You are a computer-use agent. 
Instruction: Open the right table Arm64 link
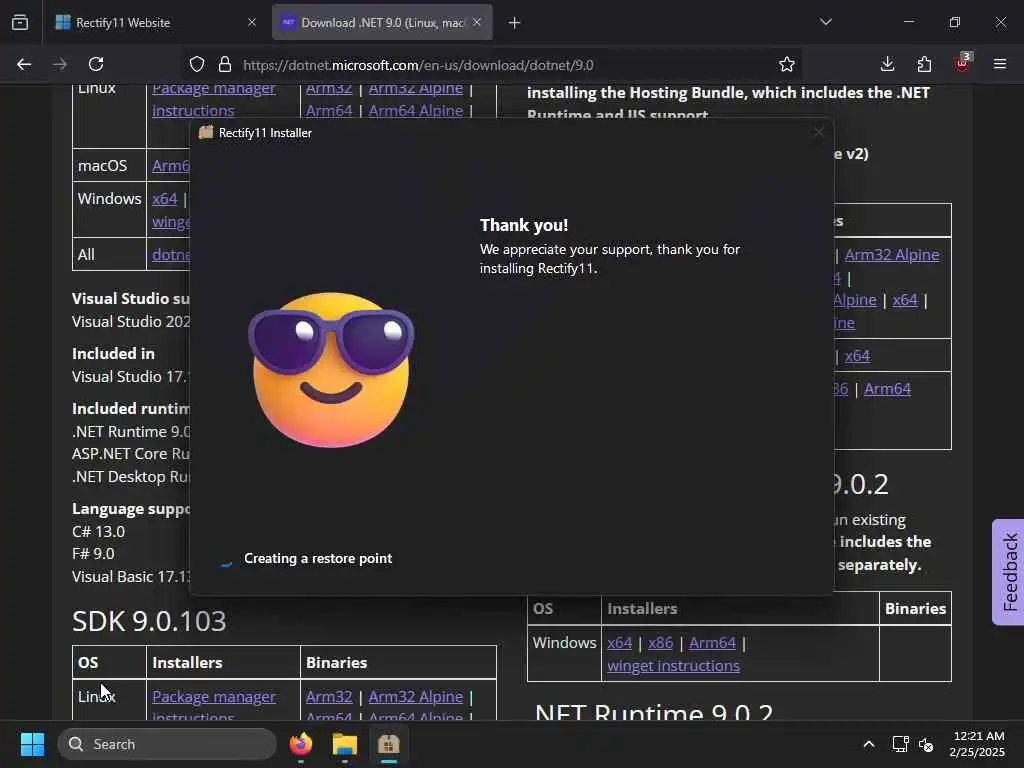887,389
